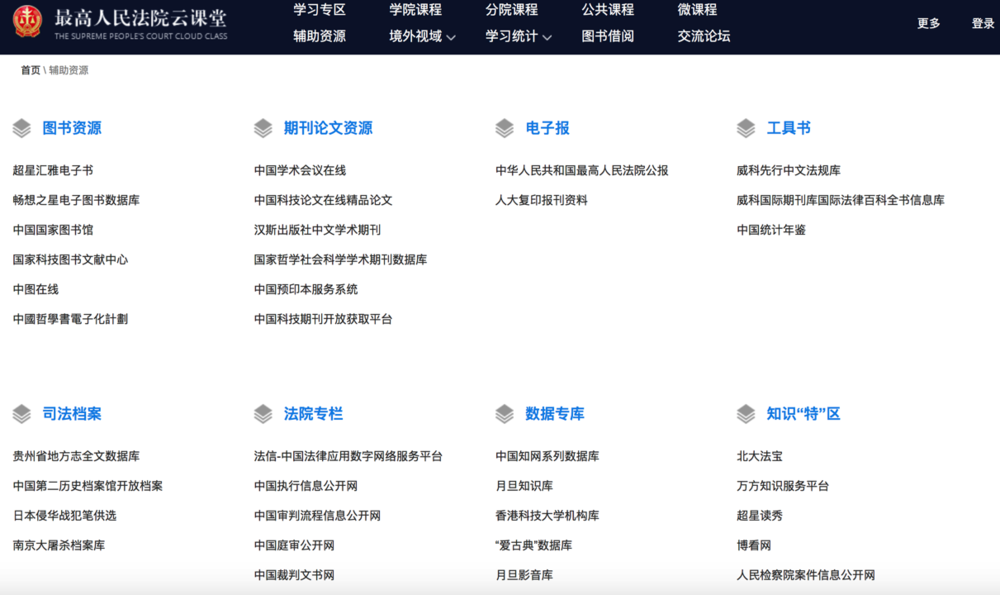This screenshot has width=1000, height=595.
Task: Open 香港科技大学机构库
Action: tap(547, 515)
